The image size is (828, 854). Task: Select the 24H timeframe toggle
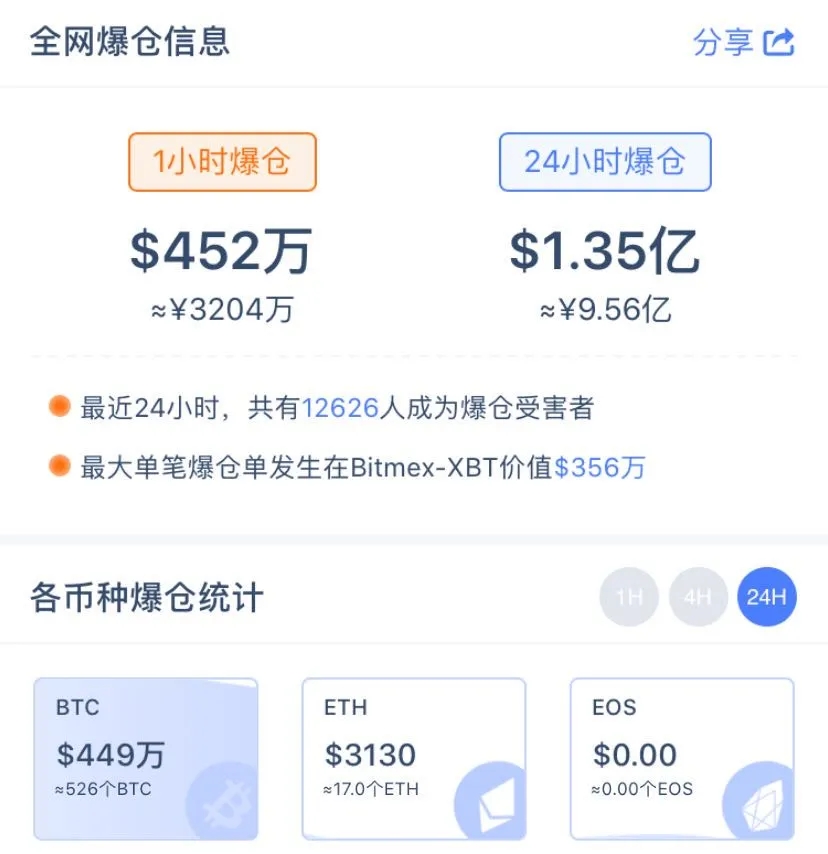point(766,597)
